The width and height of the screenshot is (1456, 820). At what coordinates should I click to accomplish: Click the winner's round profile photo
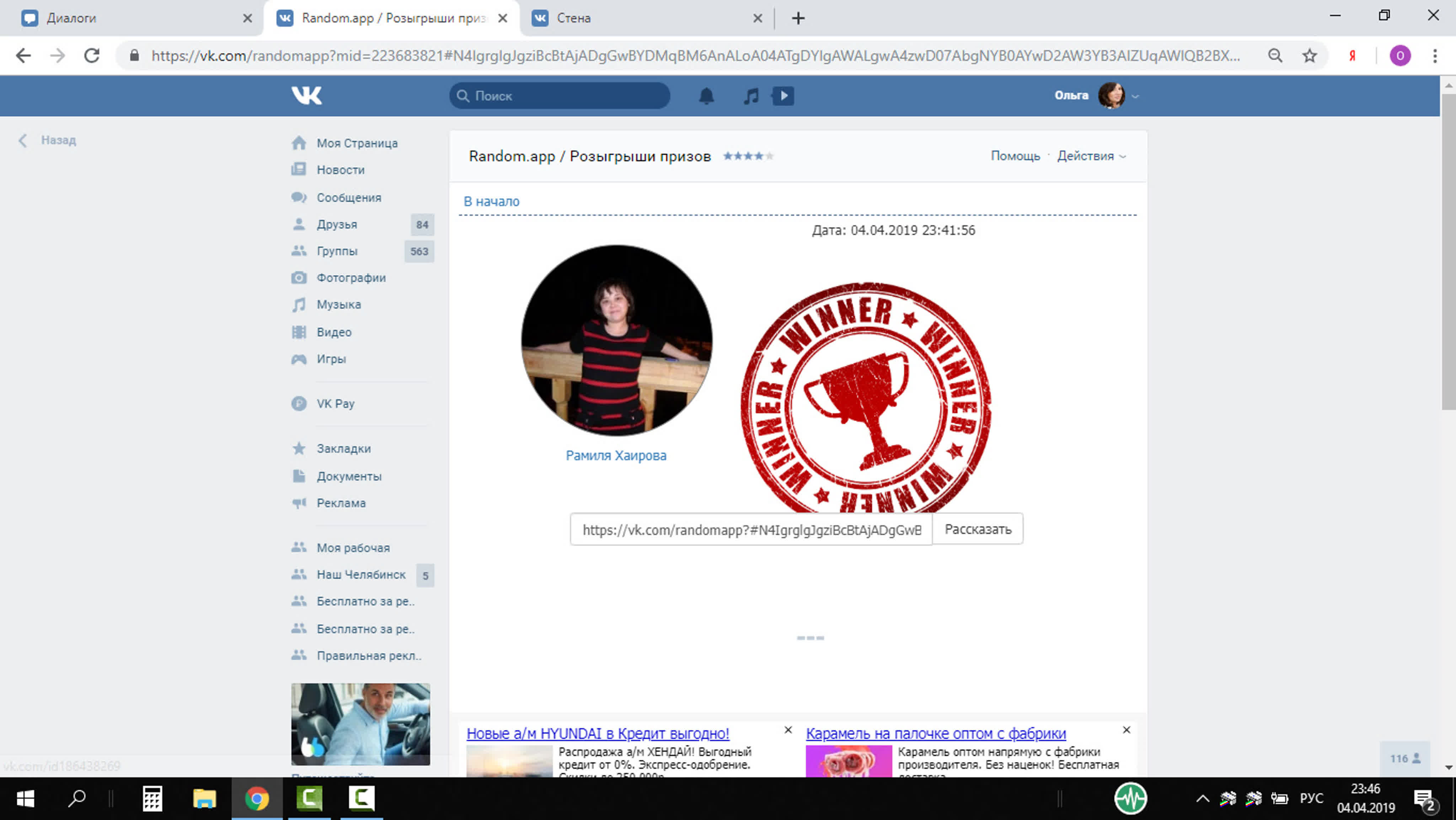coord(616,340)
